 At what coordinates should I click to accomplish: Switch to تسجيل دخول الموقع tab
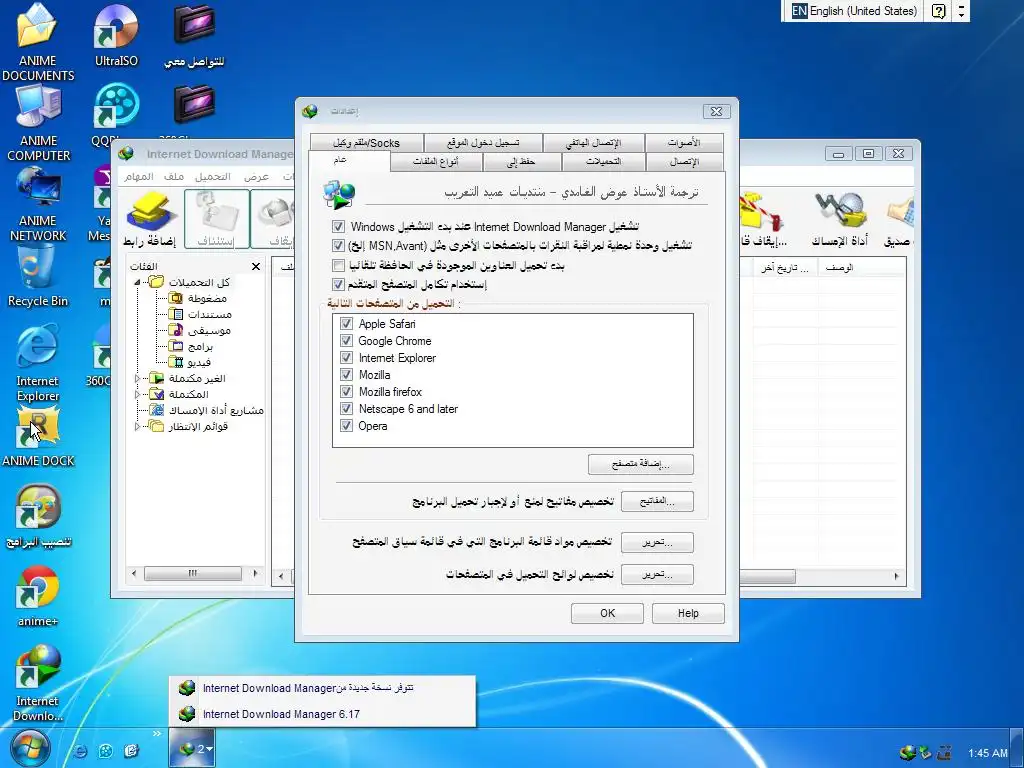pyautogui.click(x=483, y=143)
